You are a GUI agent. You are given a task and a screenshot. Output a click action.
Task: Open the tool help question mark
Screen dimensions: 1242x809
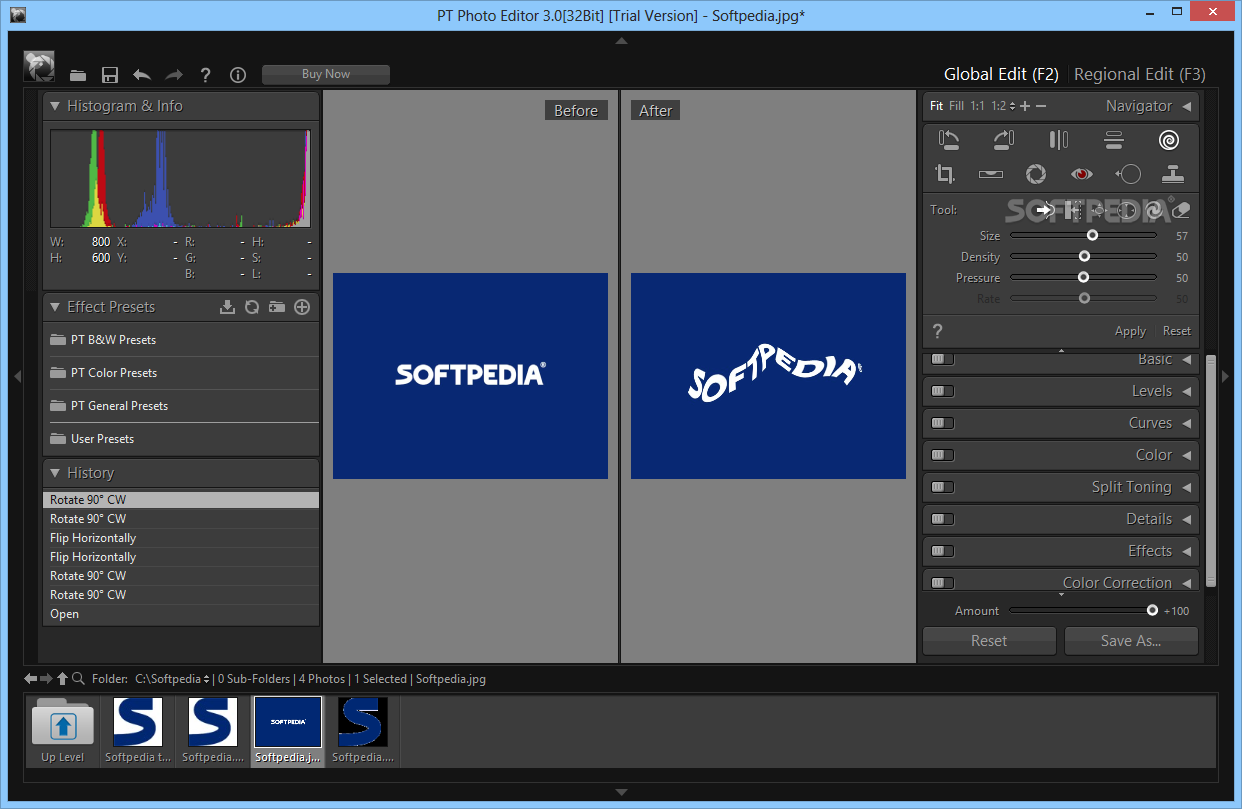coord(937,331)
